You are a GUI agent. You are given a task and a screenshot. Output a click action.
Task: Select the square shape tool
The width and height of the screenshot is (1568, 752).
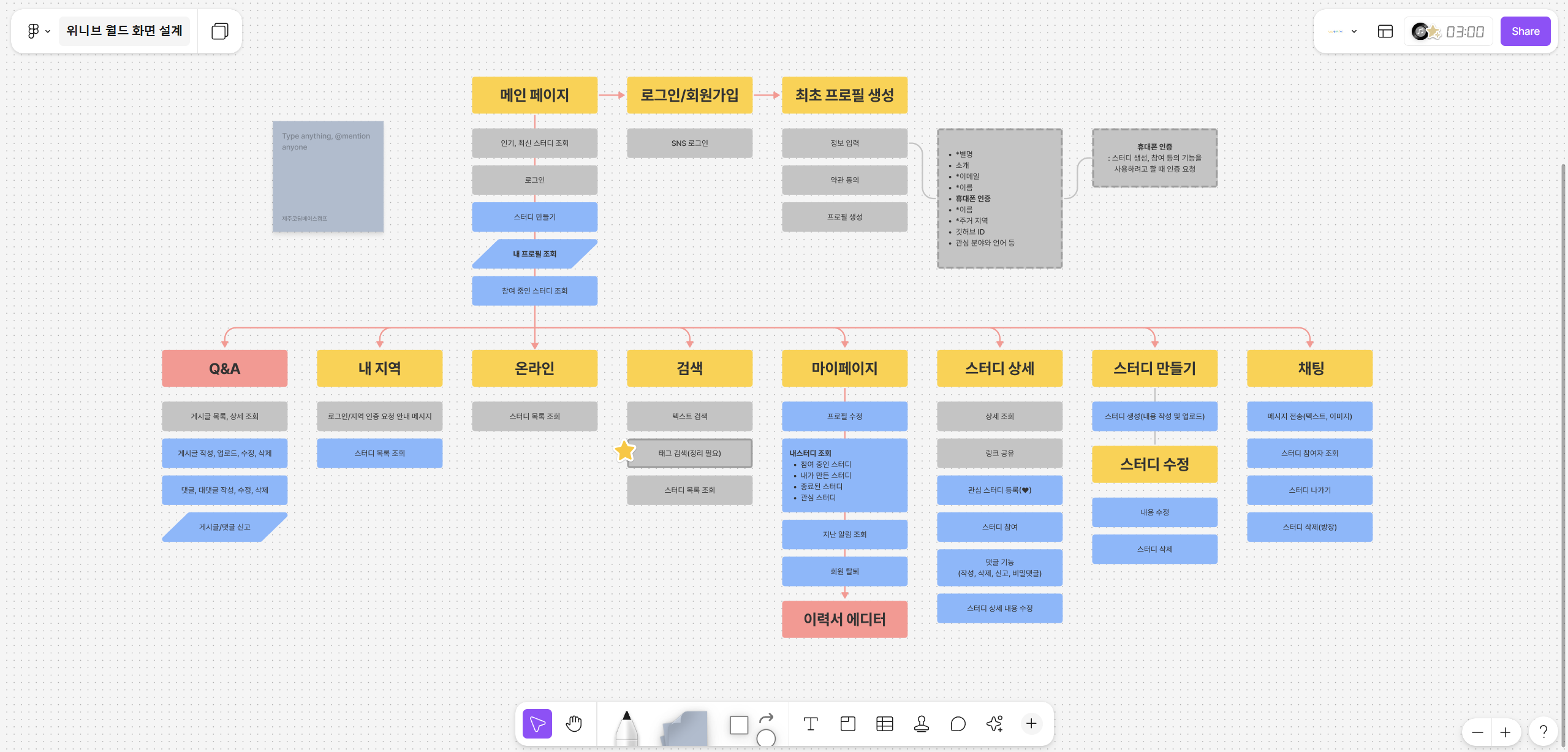pyautogui.click(x=739, y=725)
